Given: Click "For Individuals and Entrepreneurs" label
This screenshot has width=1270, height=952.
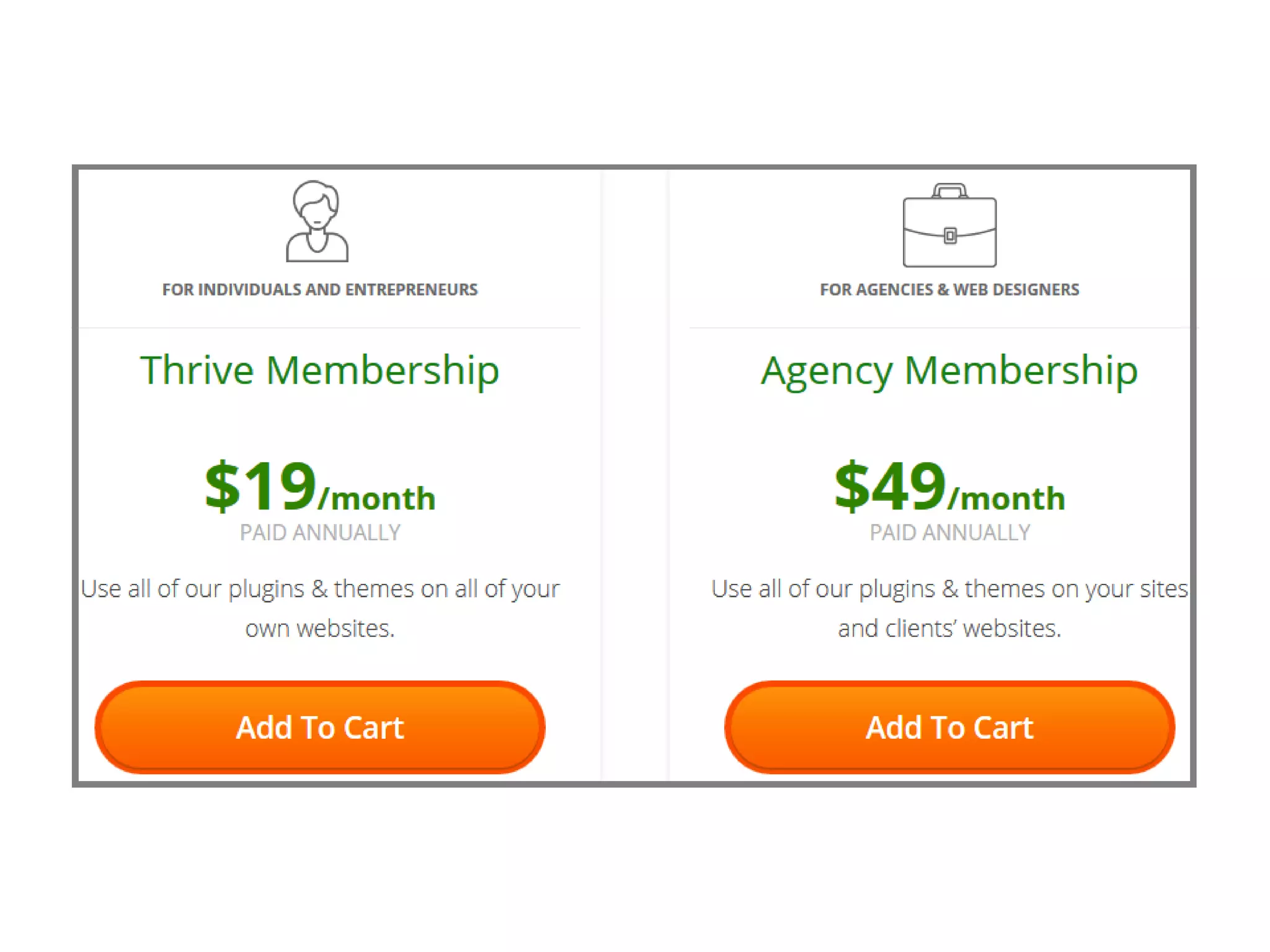Looking at the screenshot, I should click(320, 289).
